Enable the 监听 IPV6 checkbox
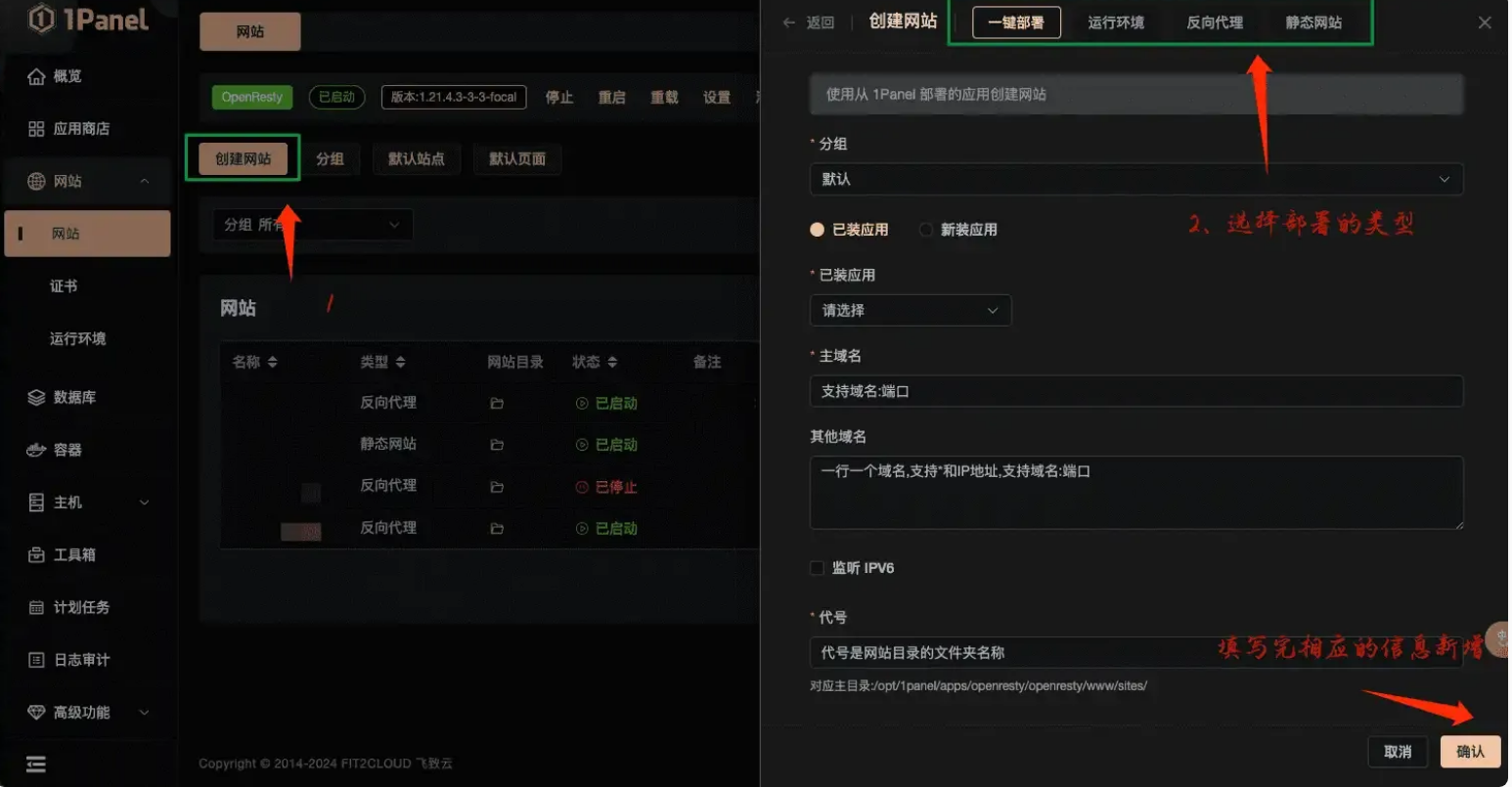1512x787 pixels. 818,568
